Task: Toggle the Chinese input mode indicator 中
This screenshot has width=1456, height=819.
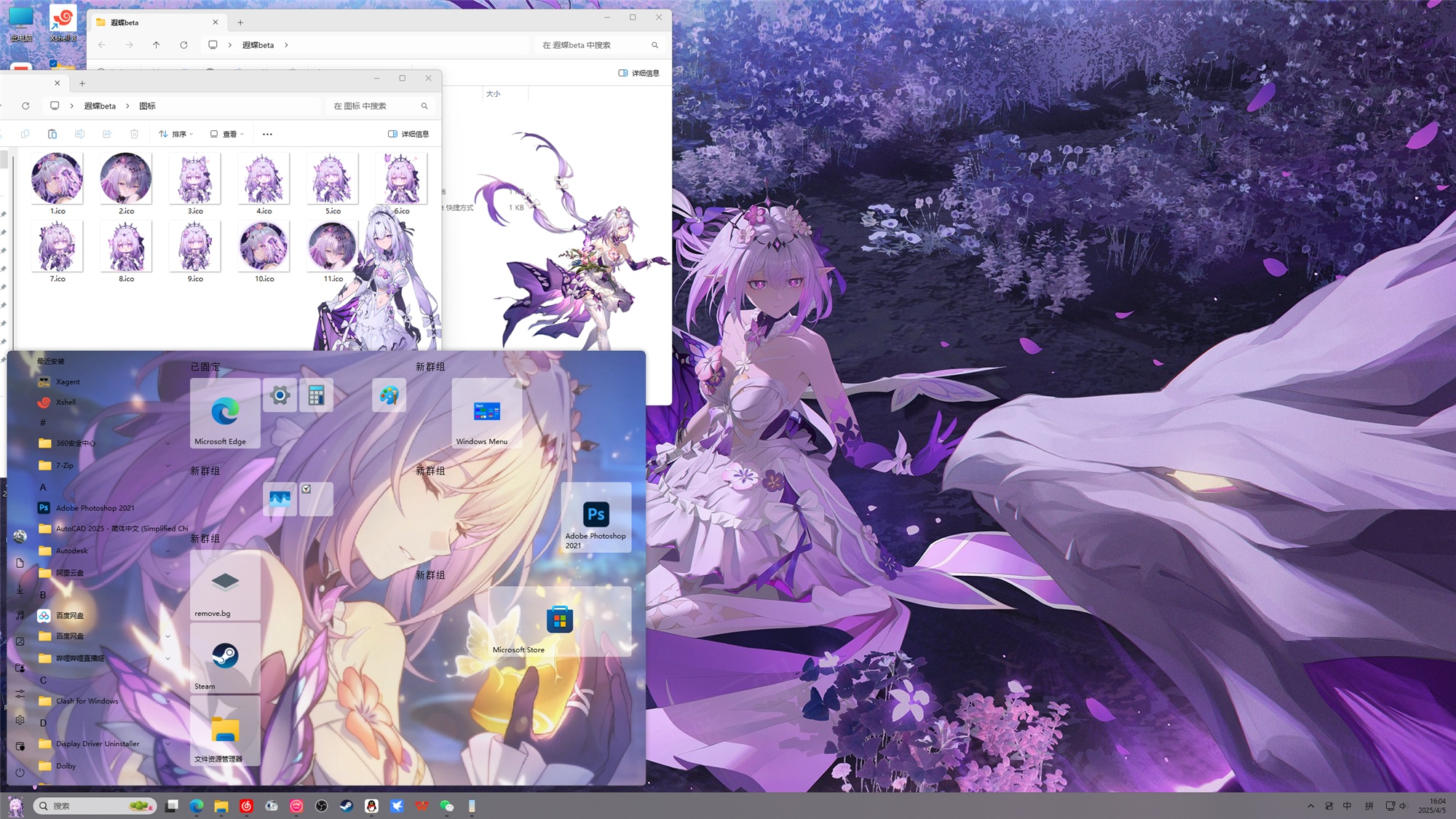Action: pyautogui.click(x=1347, y=806)
